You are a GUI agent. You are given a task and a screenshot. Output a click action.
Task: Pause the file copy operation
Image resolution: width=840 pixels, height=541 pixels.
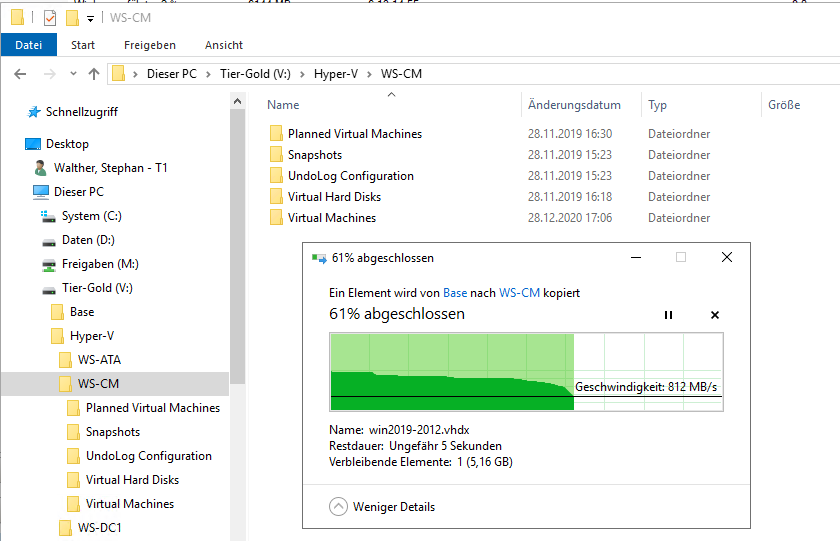[668, 315]
